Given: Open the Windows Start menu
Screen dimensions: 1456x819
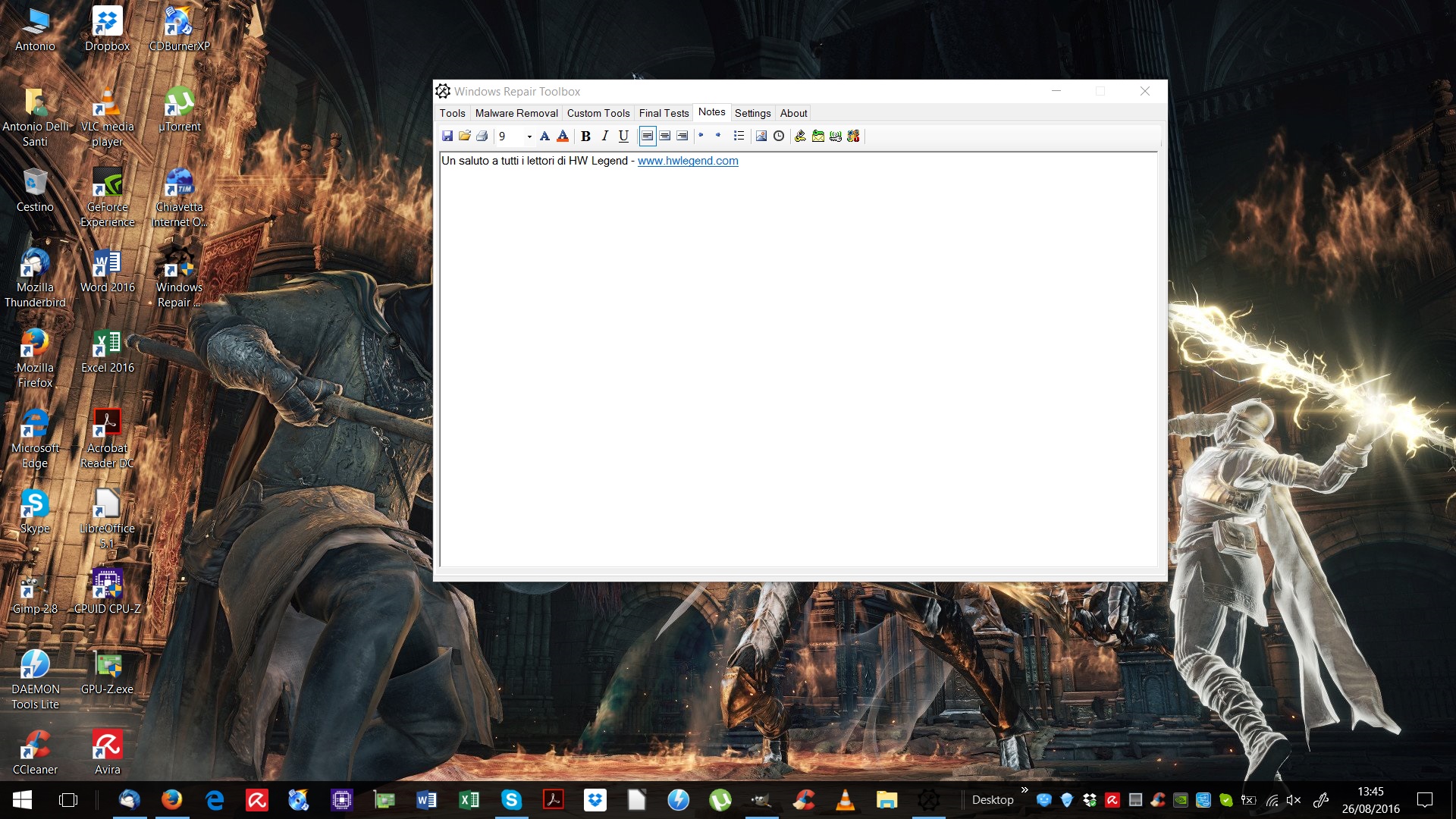Looking at the screenshot, I should 22,799.
